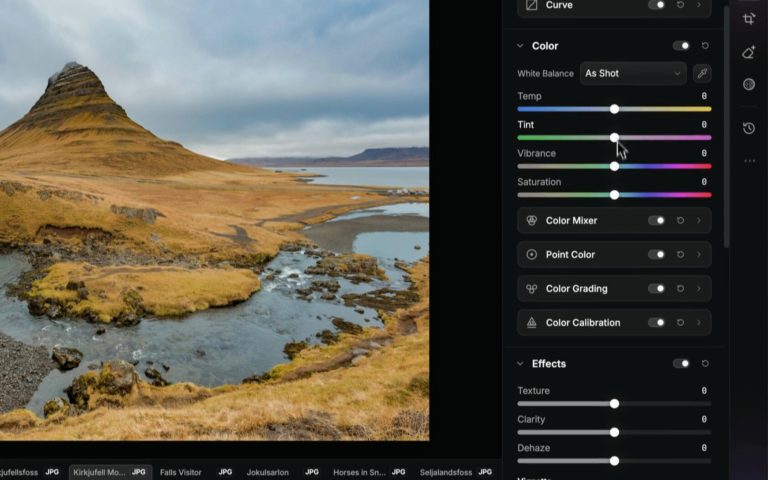
Task: Open the Masking circle tool
Action: point(748,84)
